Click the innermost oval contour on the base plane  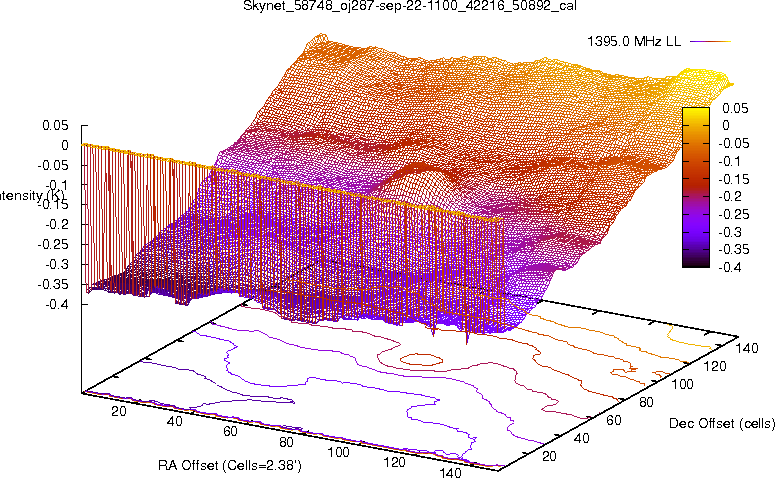tap(421, 359)
